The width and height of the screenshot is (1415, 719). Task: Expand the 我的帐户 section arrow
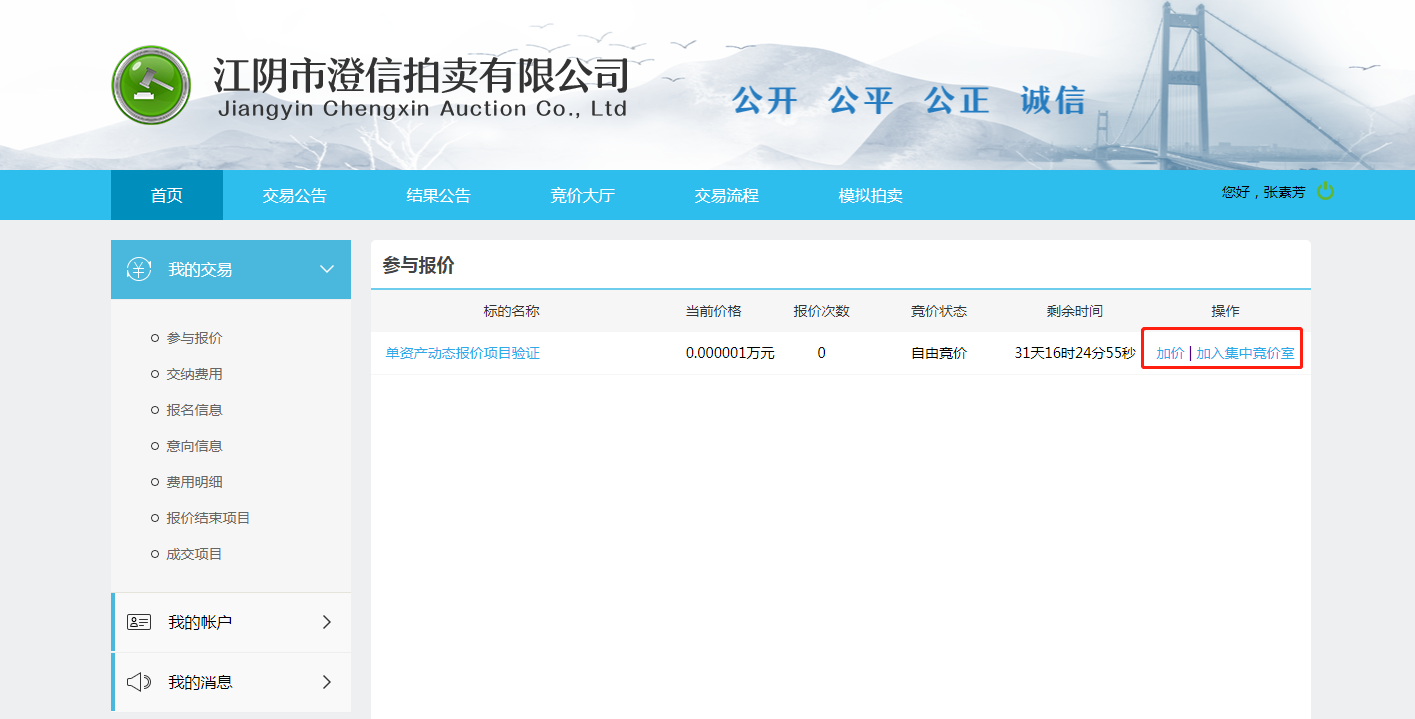pyautogui.click(x=327, y=622)
